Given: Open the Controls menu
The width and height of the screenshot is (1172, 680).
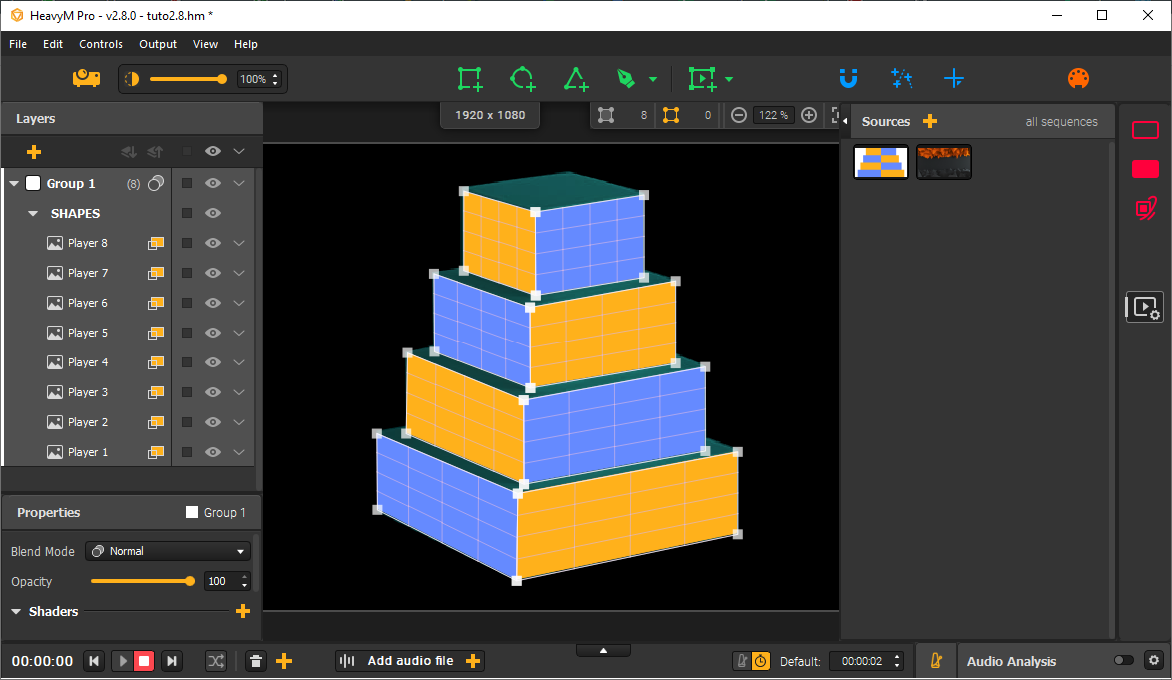Looking at the screenshot, I should point(100,44).
